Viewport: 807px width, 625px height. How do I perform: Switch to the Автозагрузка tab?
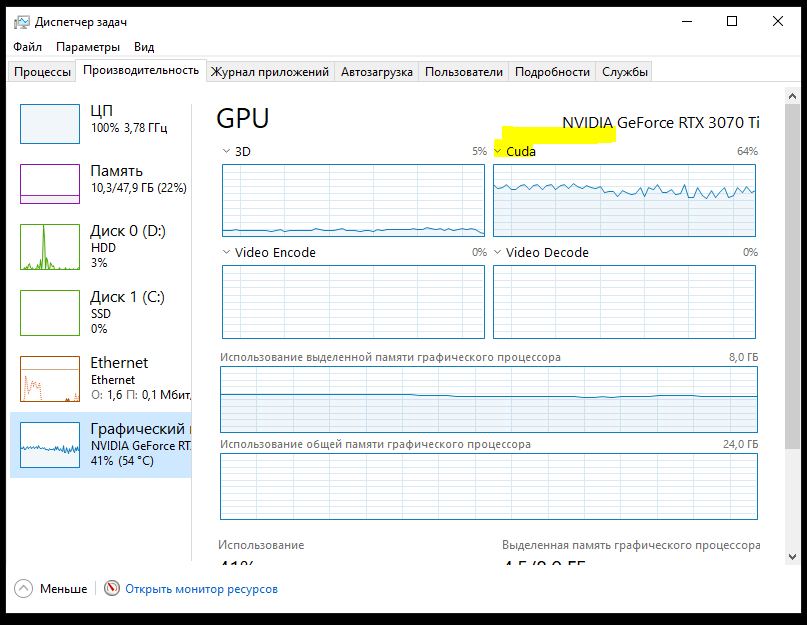click(x=377, y=72)
